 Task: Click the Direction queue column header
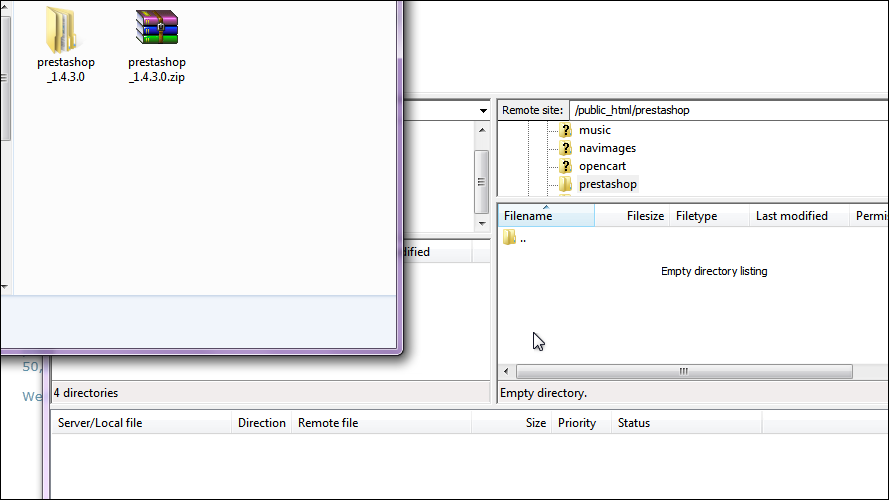(x=261, y=423)
